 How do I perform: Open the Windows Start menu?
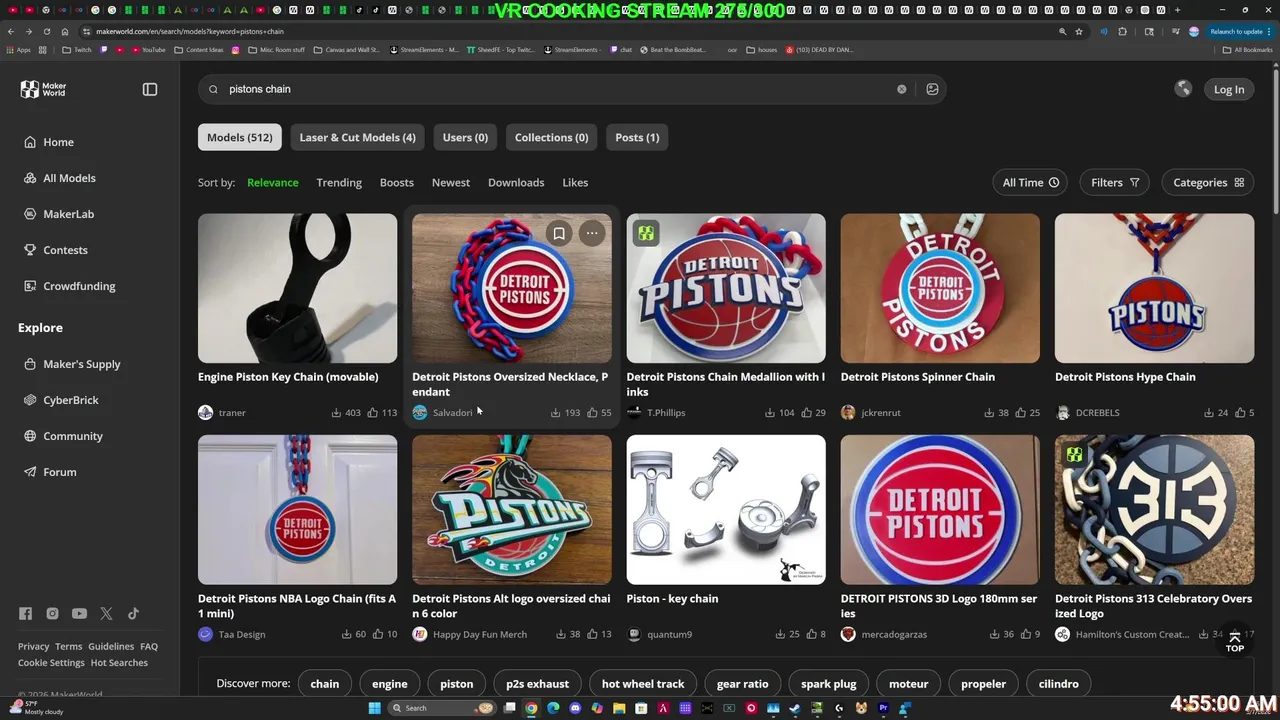[374, 708]
